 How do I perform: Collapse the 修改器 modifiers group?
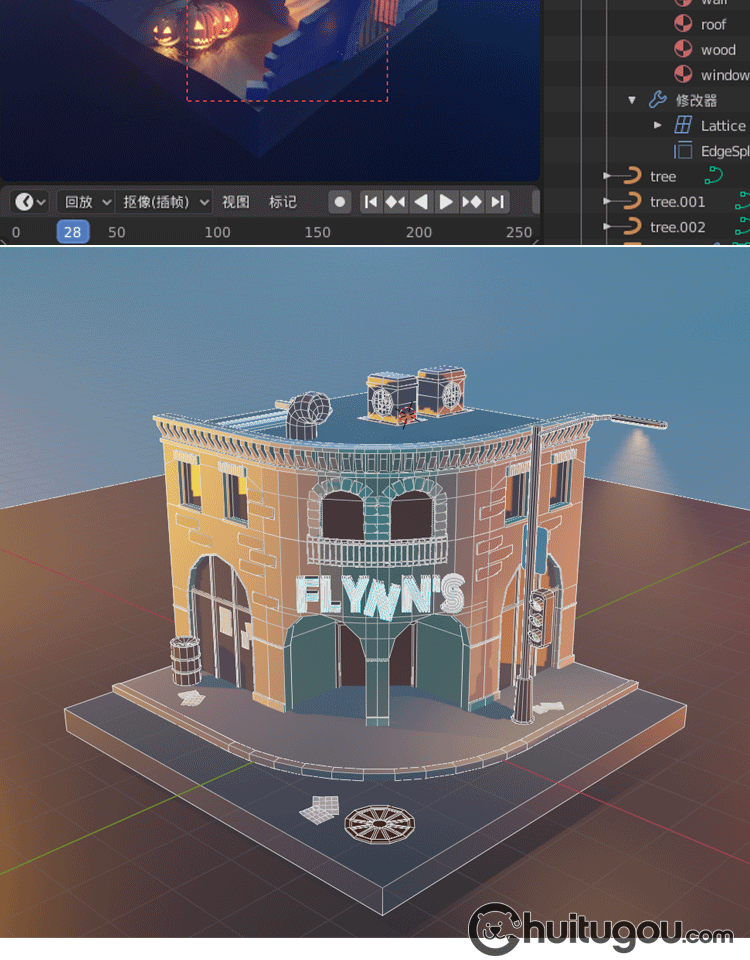[x=632, y=100]
